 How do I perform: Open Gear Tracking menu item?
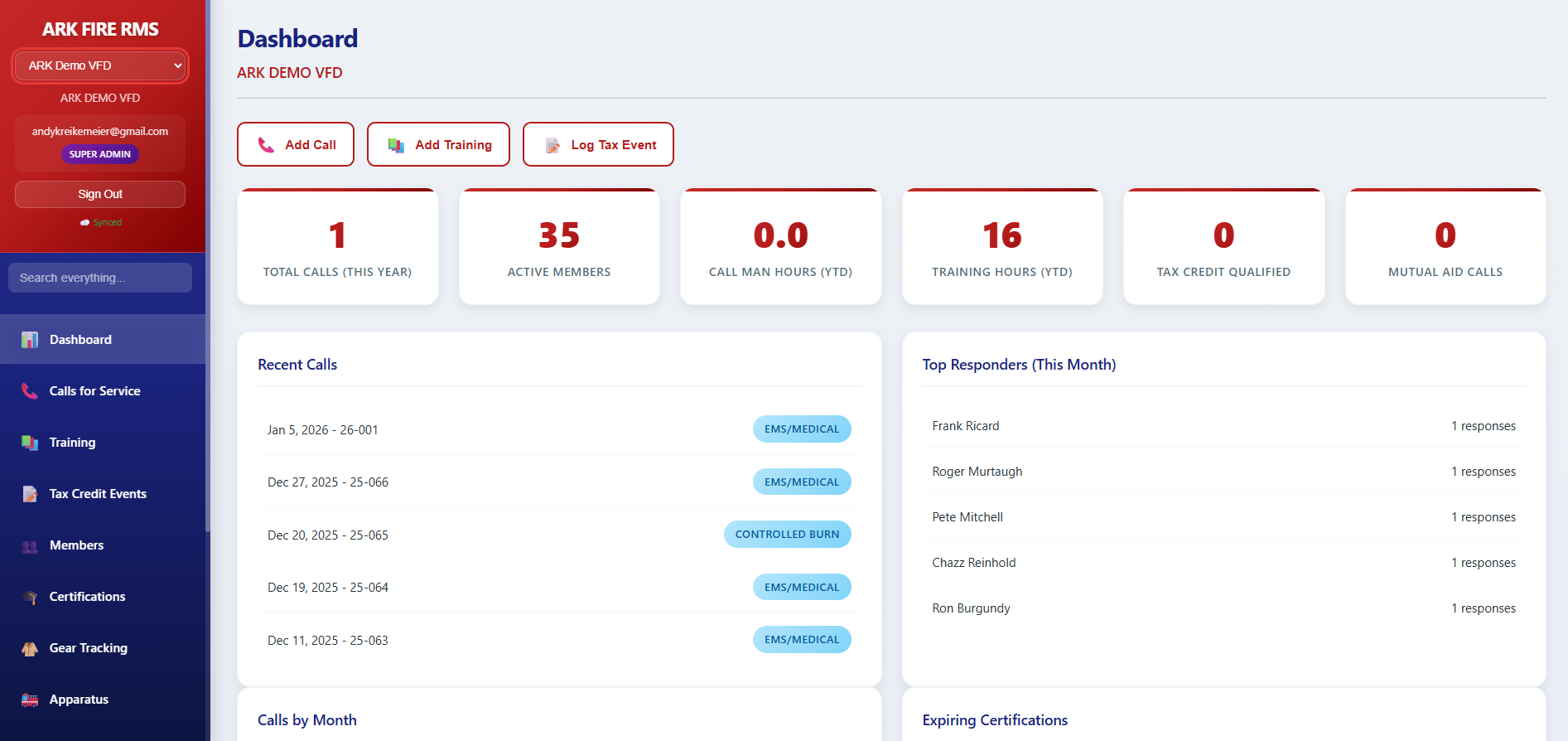point(103,647)
